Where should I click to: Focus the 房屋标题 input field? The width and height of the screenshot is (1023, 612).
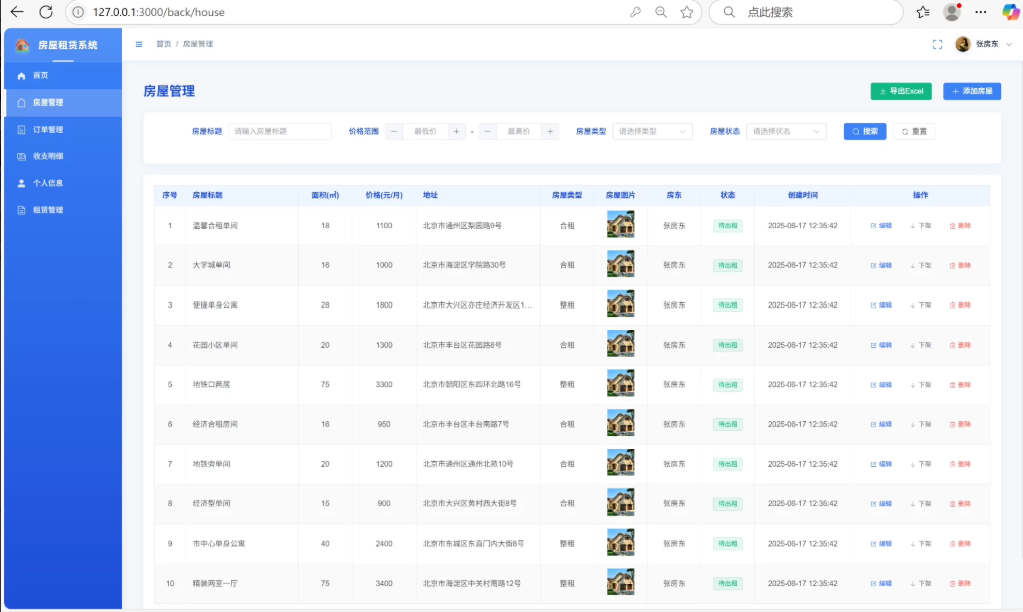pyautogui.click(x=280, y=131)
